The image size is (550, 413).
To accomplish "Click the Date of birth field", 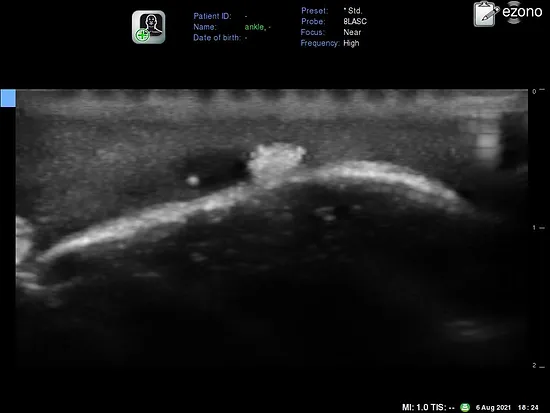I will pos(220,38).
